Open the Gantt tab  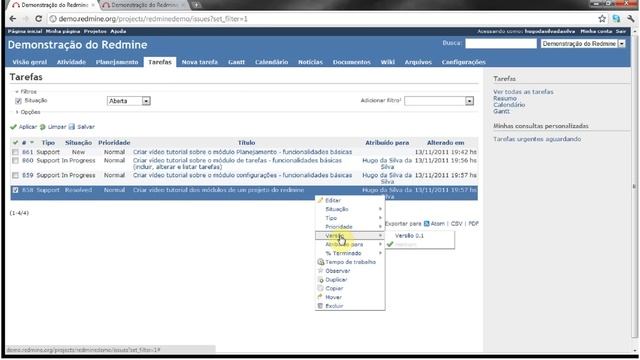coord(236,62)
